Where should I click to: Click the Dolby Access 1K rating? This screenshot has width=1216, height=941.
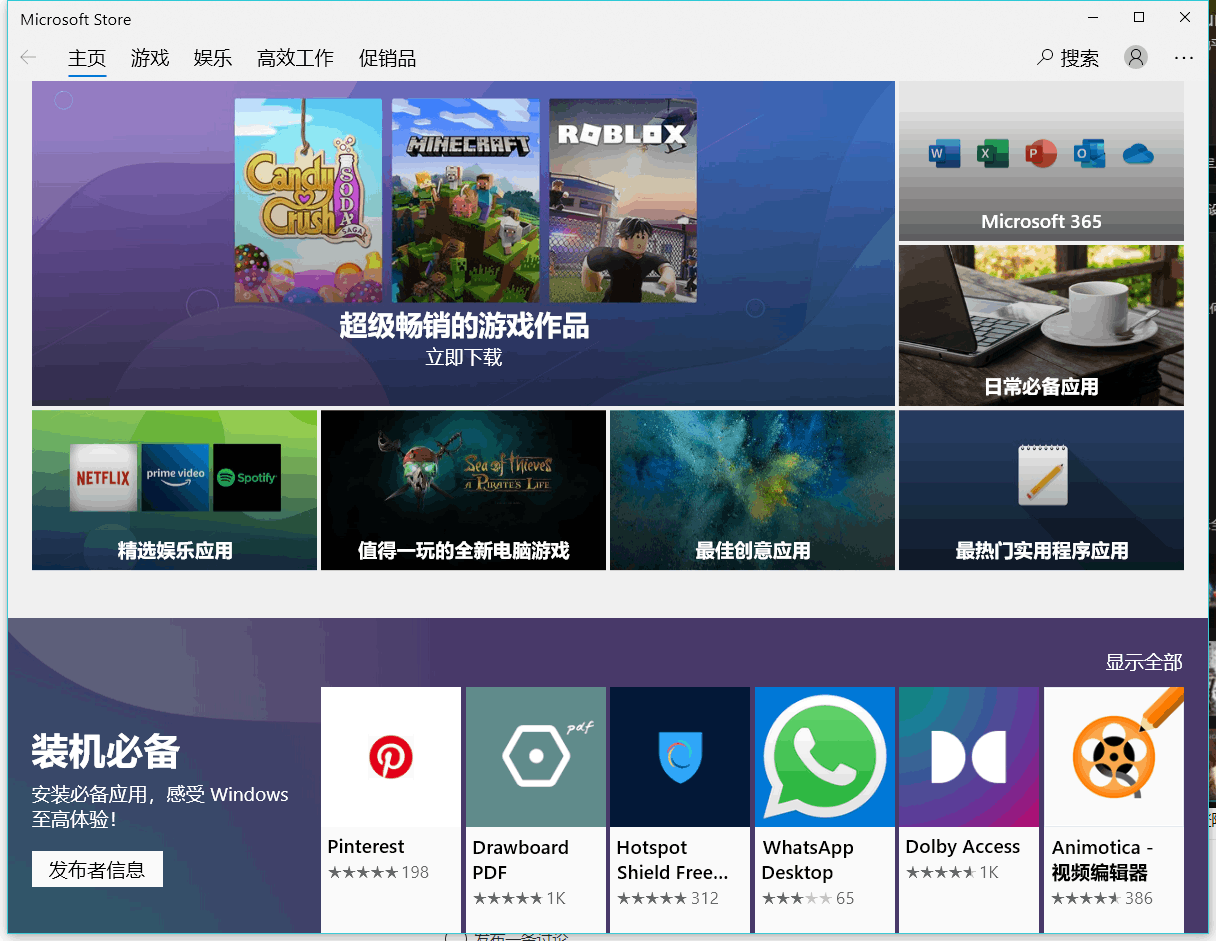point(952,872)
